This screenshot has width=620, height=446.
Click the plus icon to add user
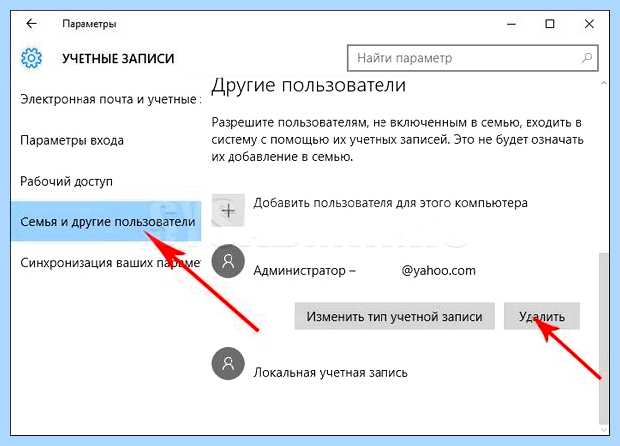tap(228, 210)
